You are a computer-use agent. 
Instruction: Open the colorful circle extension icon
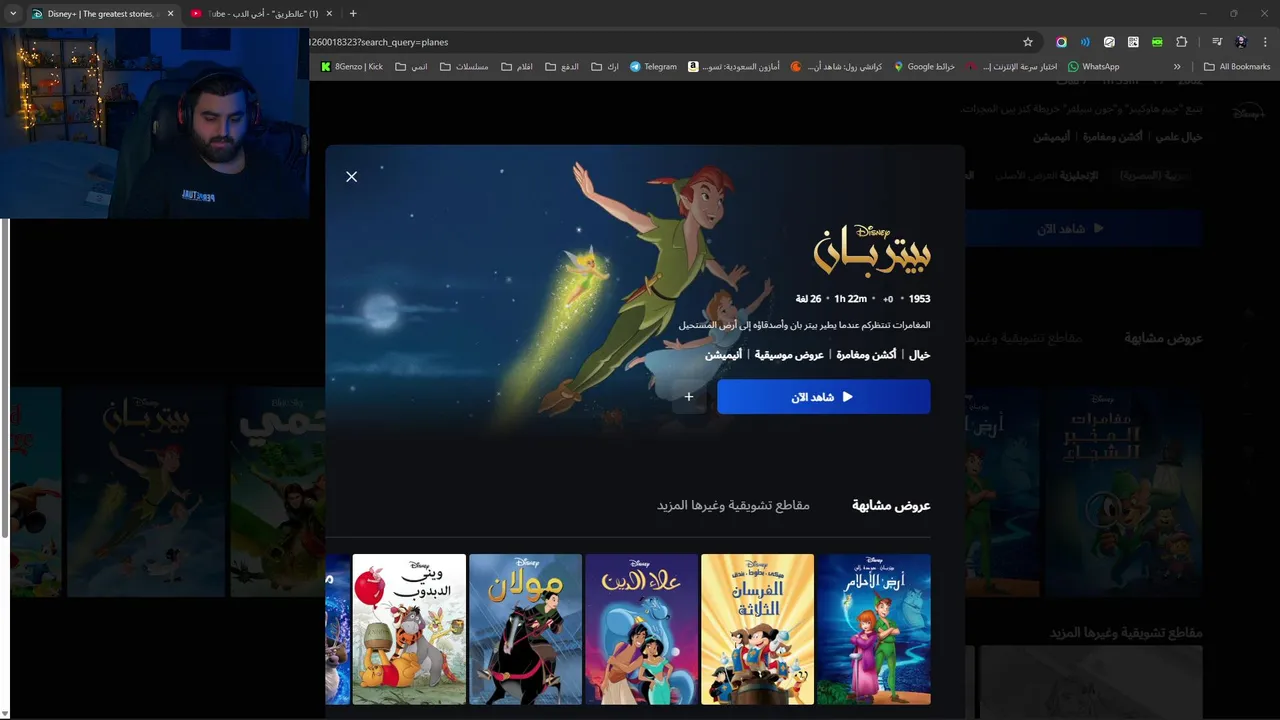point(1061,42)
